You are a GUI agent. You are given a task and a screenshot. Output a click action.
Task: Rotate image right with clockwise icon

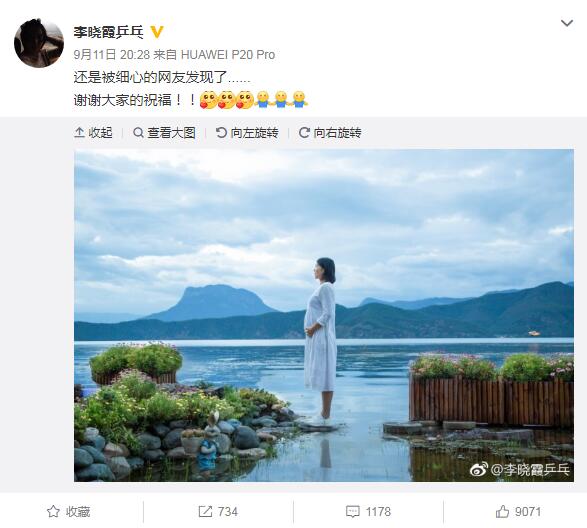(304, 133)
